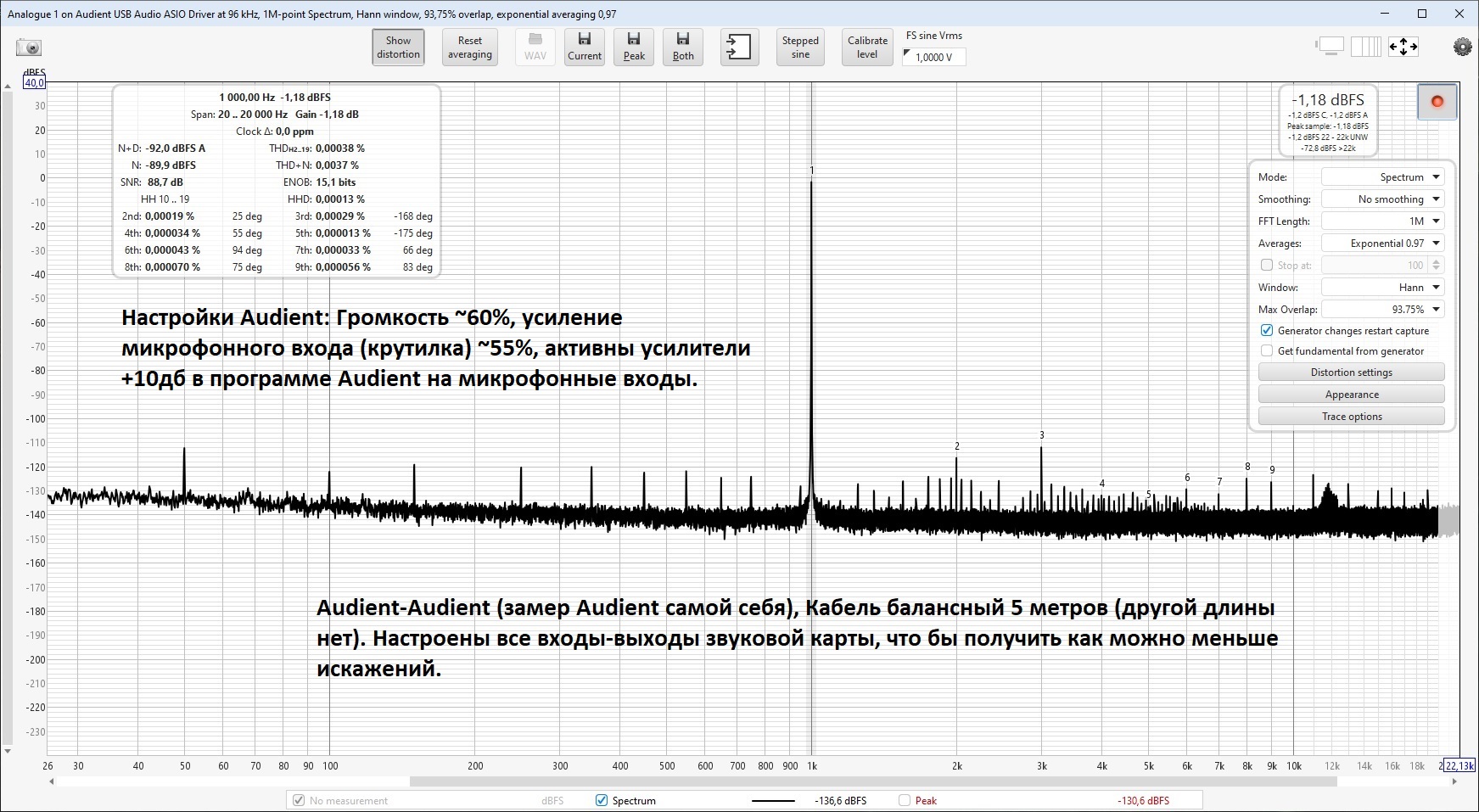The image size is (1479, 812).
Task: Open Mode dropdown set to Spectrum
Action: 1382,177
